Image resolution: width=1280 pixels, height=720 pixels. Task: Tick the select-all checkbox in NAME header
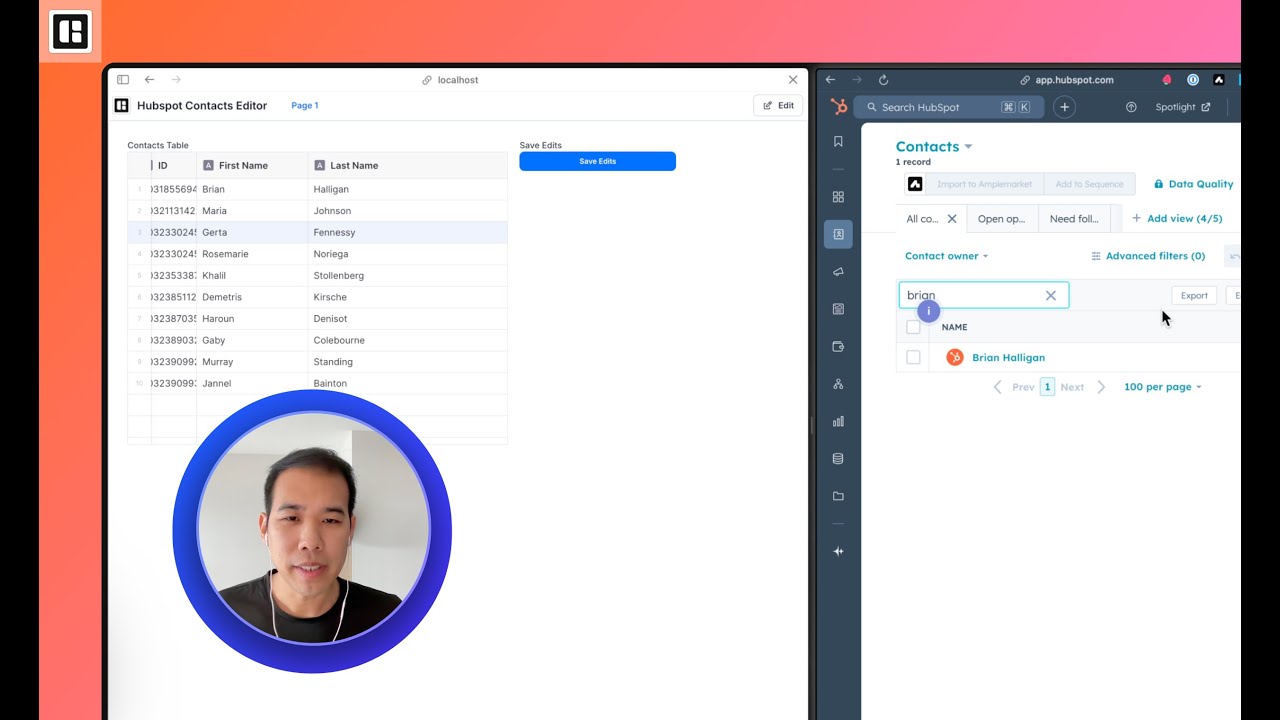pyautogui.click(x=913, y=327)
